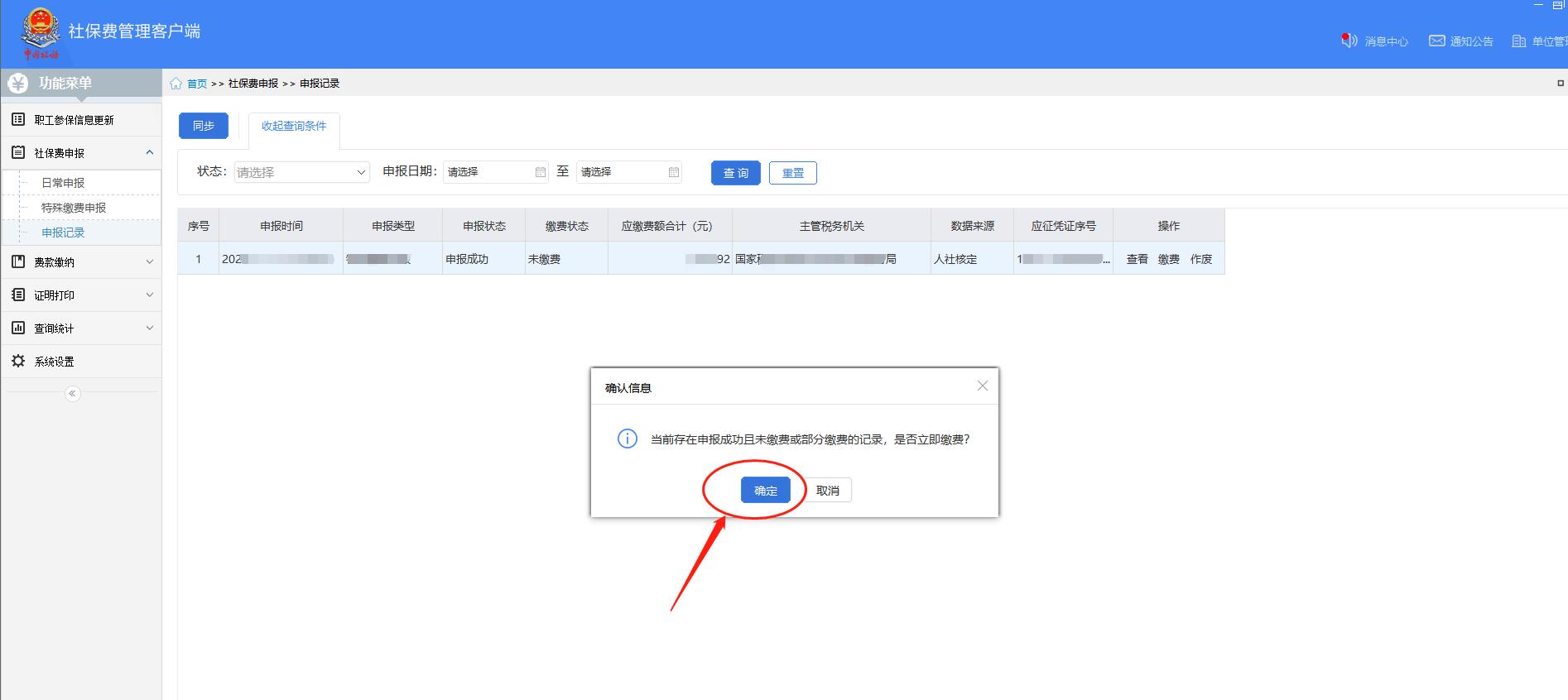
Task: Click the 主管税务机关 column header
Action: [831, 226]
